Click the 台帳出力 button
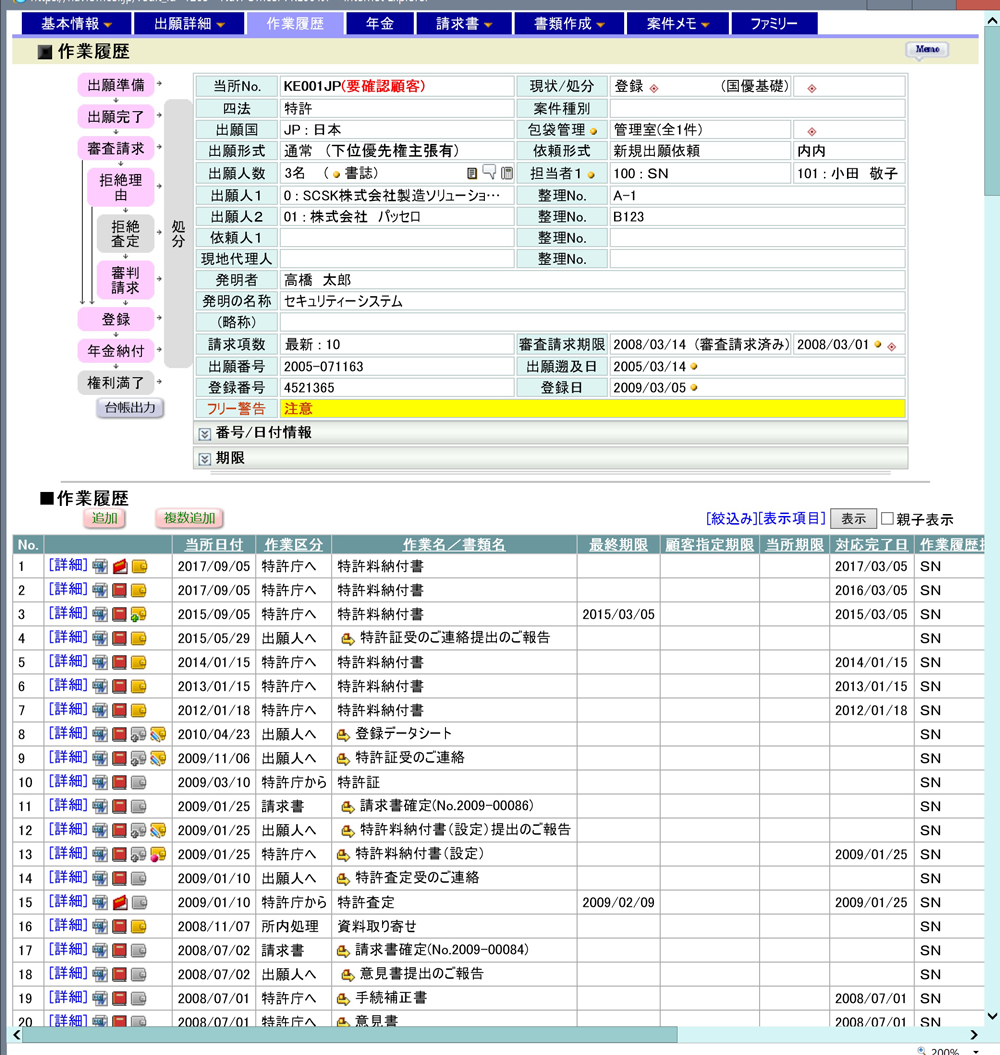The image size is (1000, 1055). tap(130, 408)
